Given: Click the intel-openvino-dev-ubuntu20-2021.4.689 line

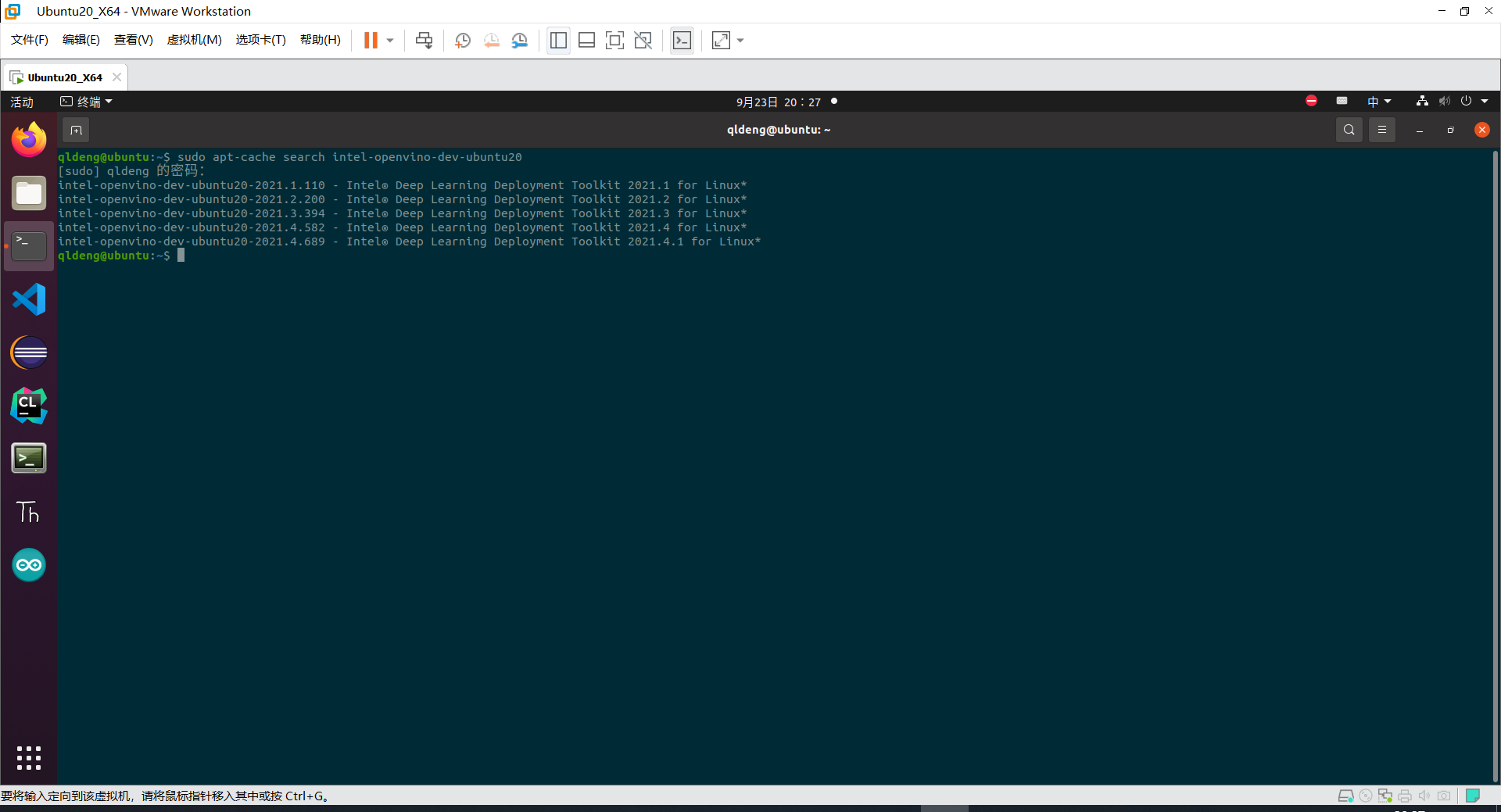Looking at the screenshot, I should [x=409, y=241].
